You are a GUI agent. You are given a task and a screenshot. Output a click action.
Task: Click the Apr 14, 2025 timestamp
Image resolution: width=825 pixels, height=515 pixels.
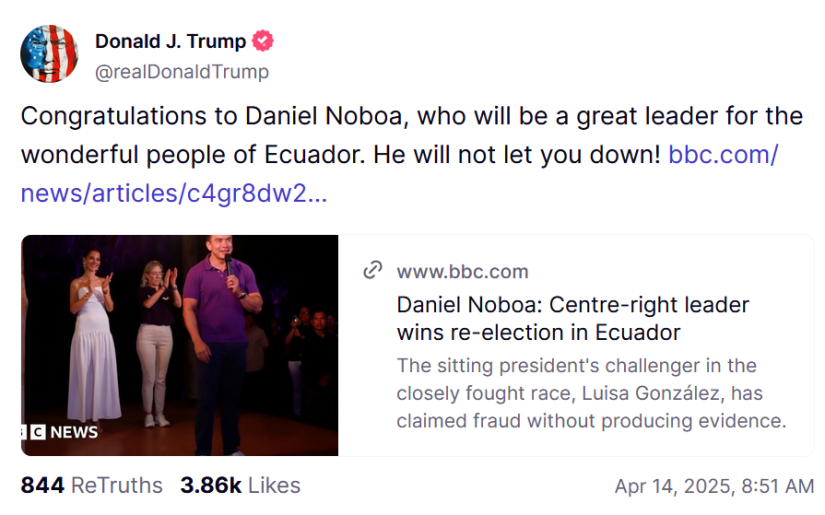click(x=713, y=486)
